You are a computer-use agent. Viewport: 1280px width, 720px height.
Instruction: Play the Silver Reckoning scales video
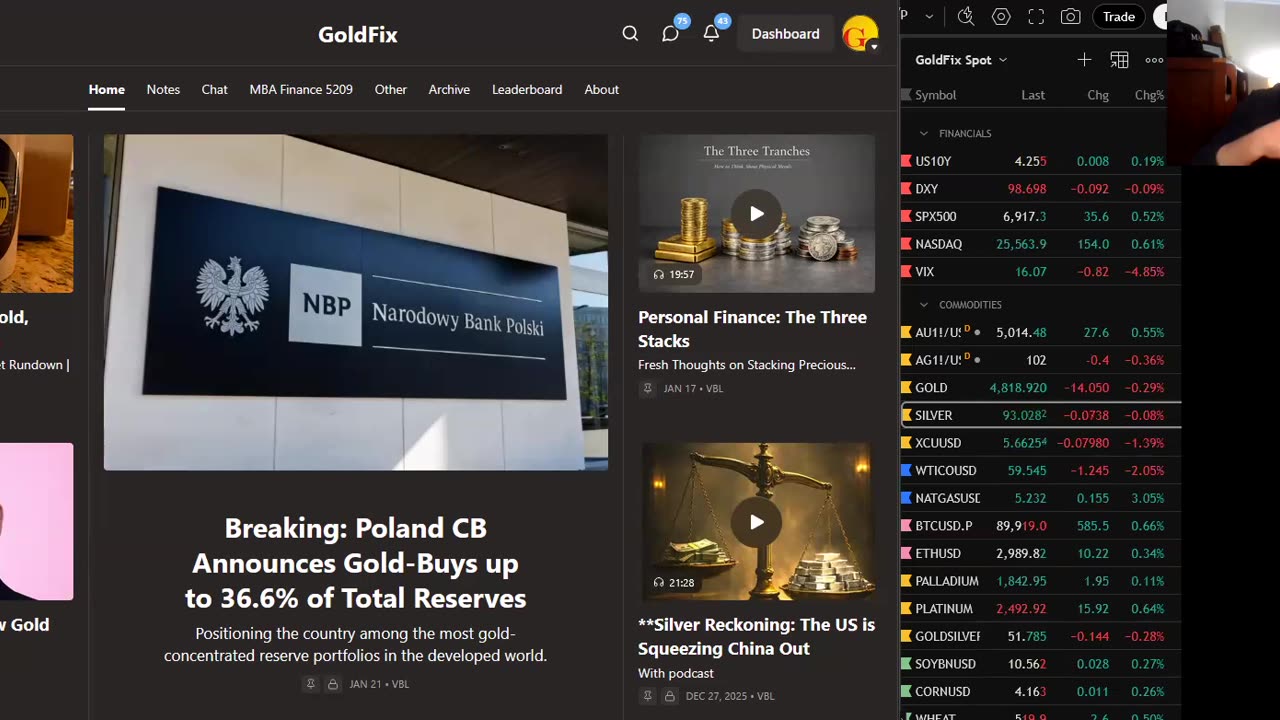pos(757,521)
